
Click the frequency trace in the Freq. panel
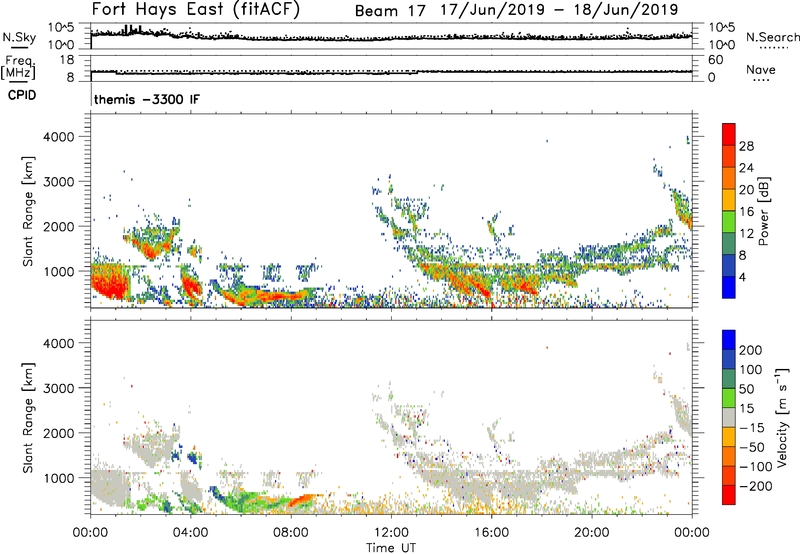391,72
